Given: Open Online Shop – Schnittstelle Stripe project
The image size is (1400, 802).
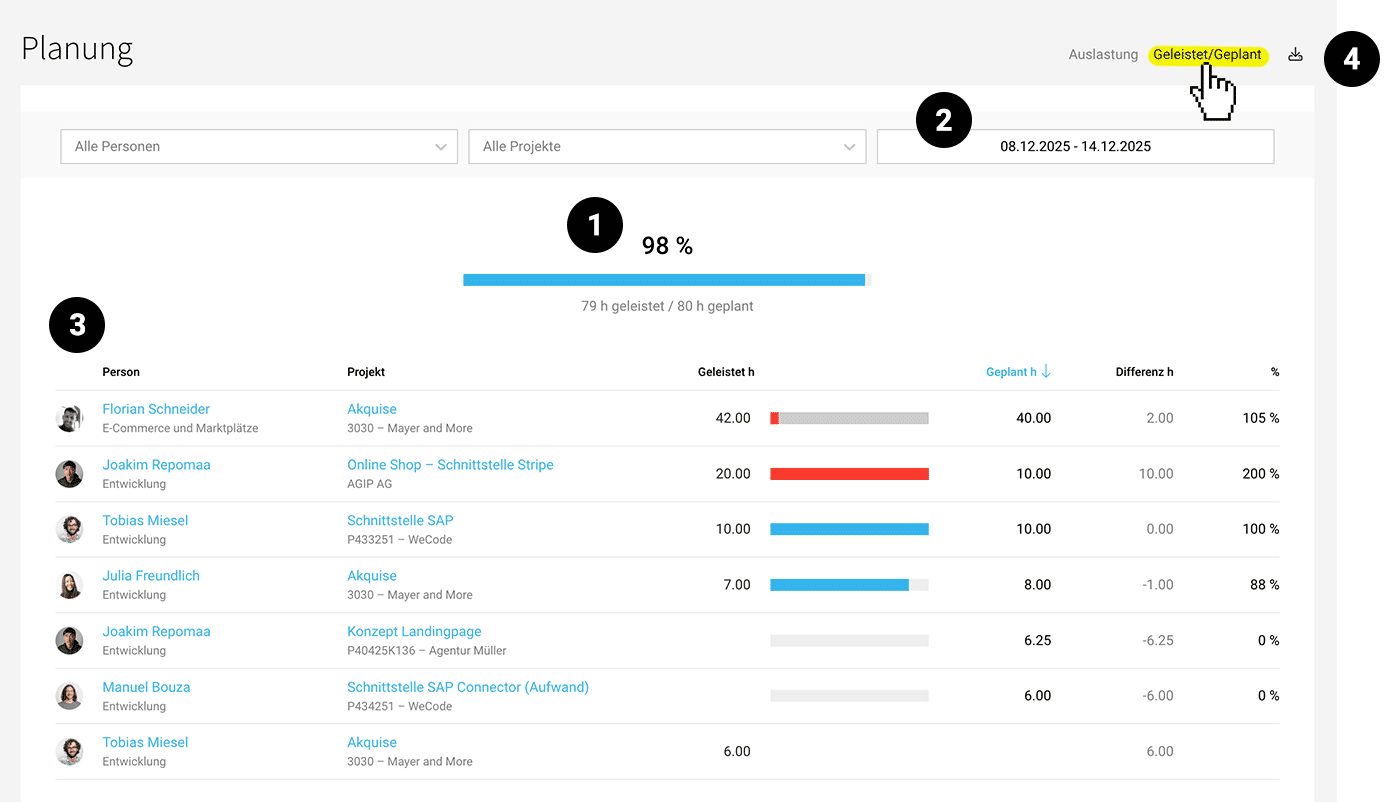Looking at the screenshot, I should pos(450,465).
